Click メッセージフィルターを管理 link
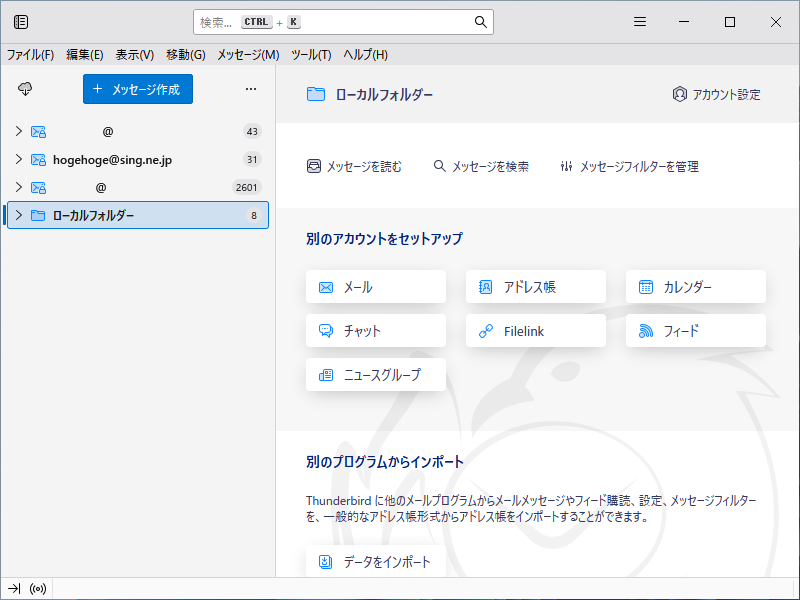Viewport: 800px width, 600px height. click(629, 166)
